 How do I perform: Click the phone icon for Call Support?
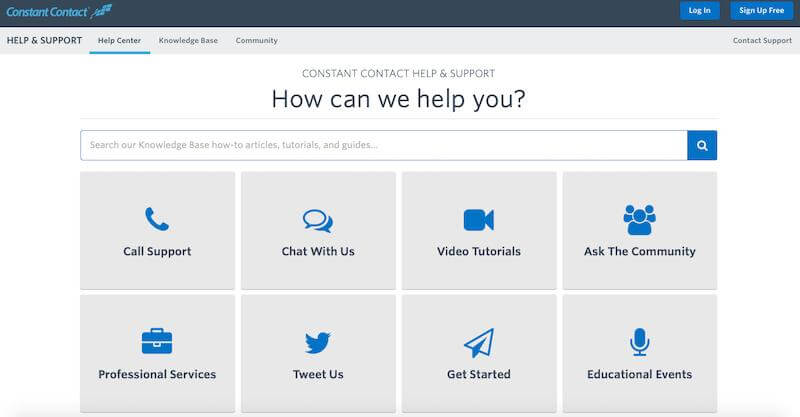[157, 219]
